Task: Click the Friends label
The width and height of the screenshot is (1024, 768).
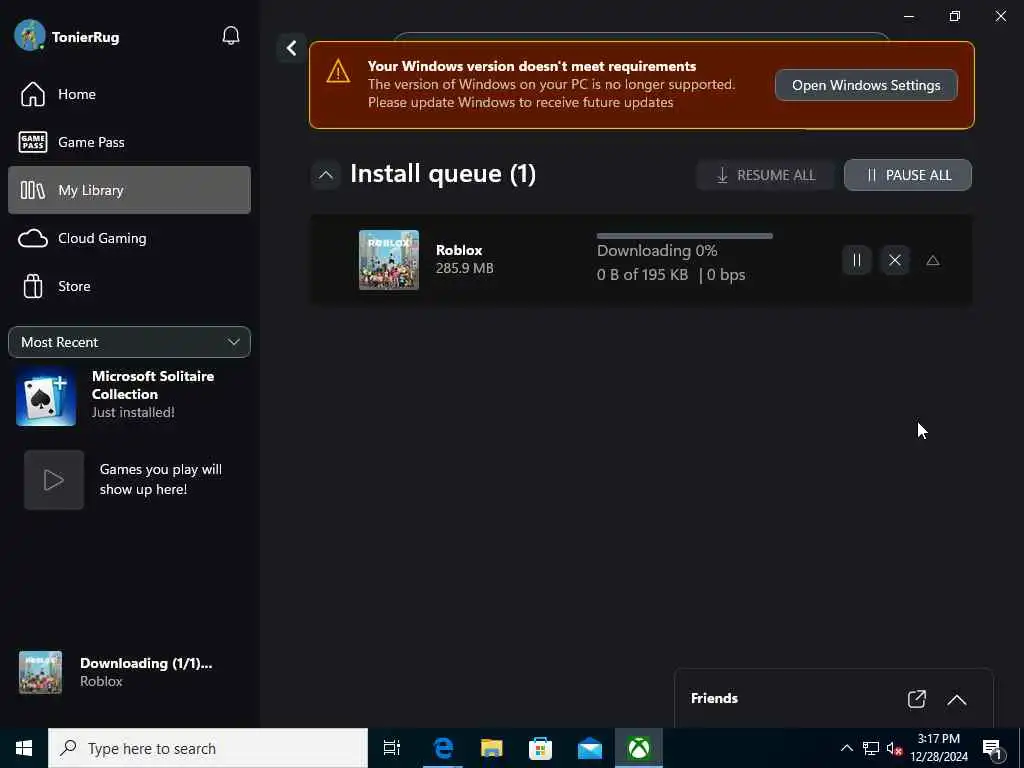Action: tap(714, 698)
